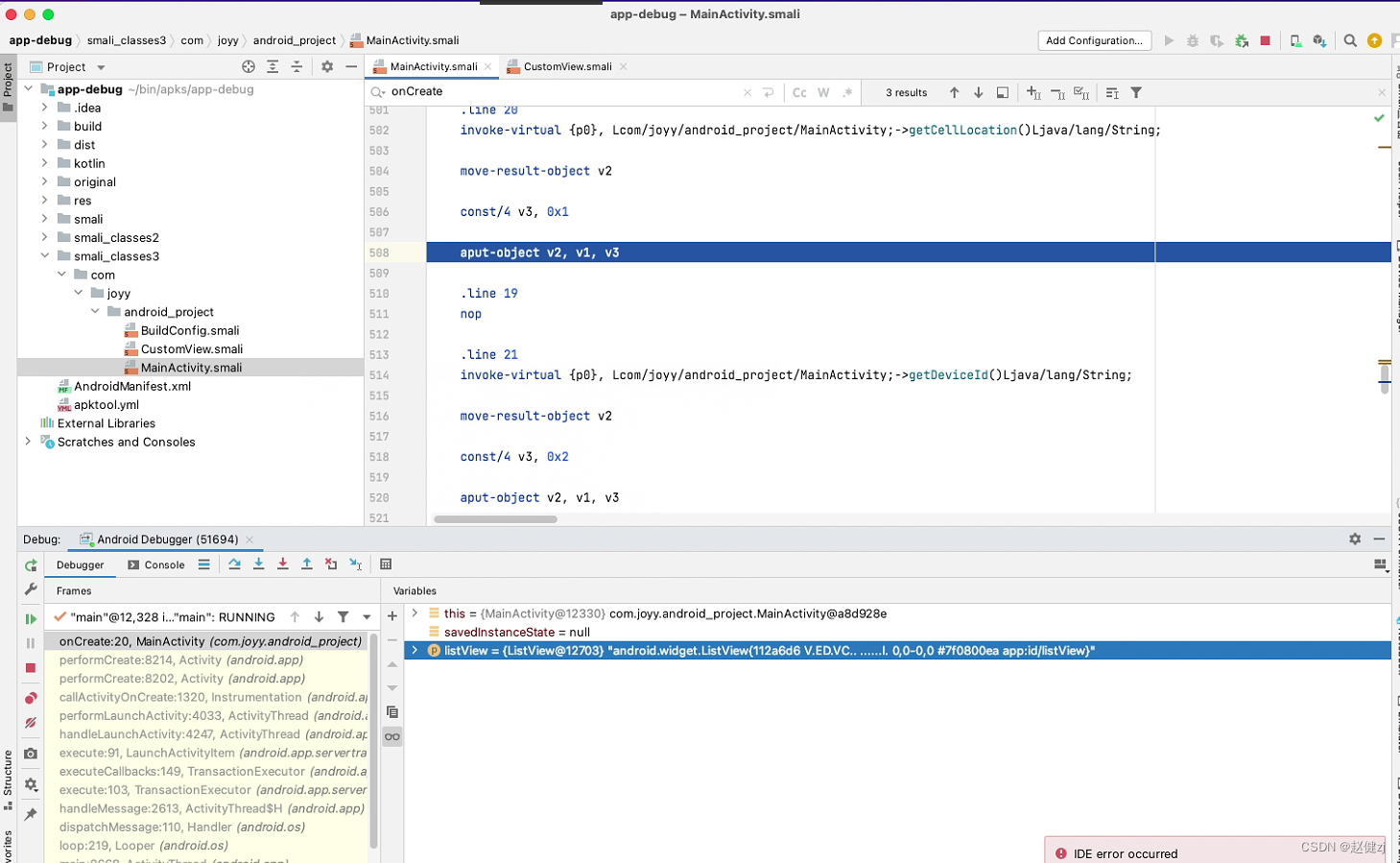
Task: Switch to Console tab in debugger
Action: (x=155, y=565)
